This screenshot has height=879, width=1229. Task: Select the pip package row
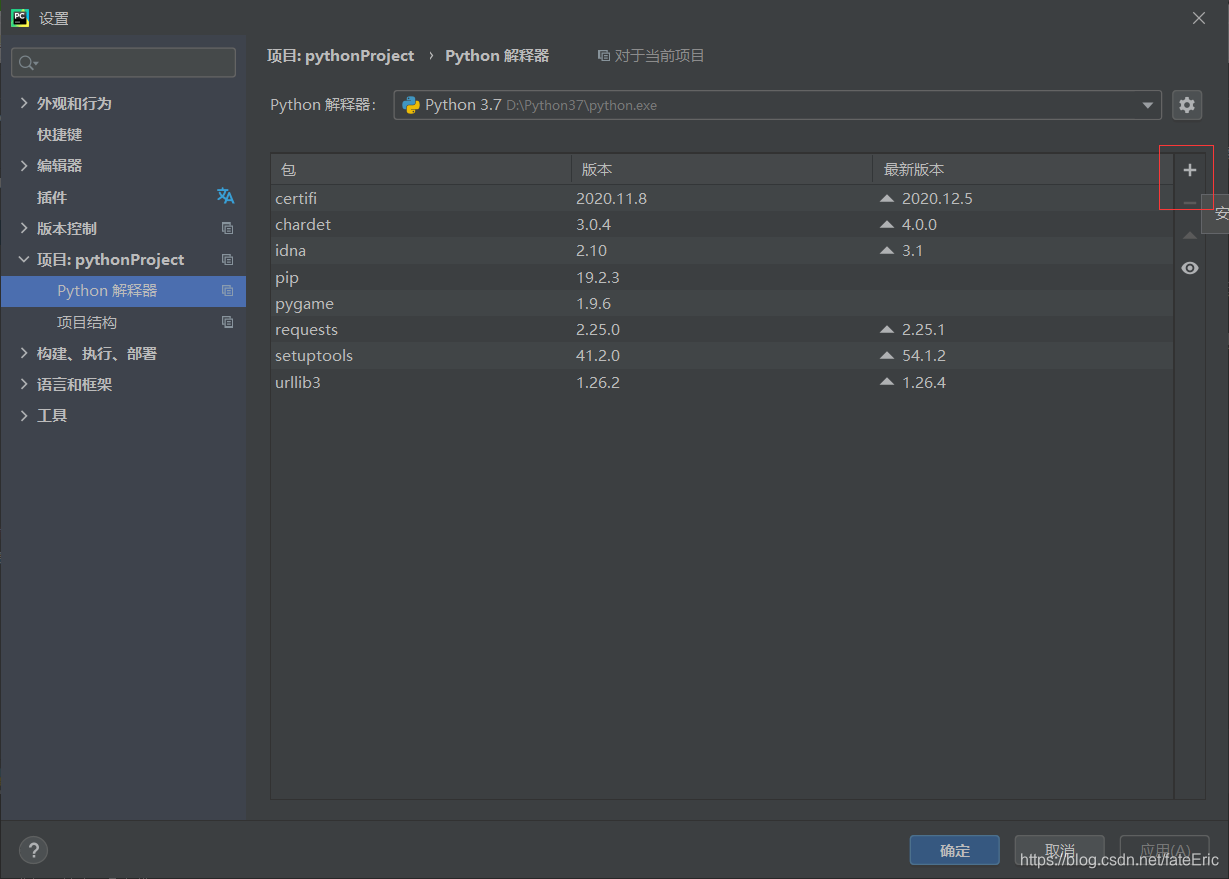tap(722, 277)
